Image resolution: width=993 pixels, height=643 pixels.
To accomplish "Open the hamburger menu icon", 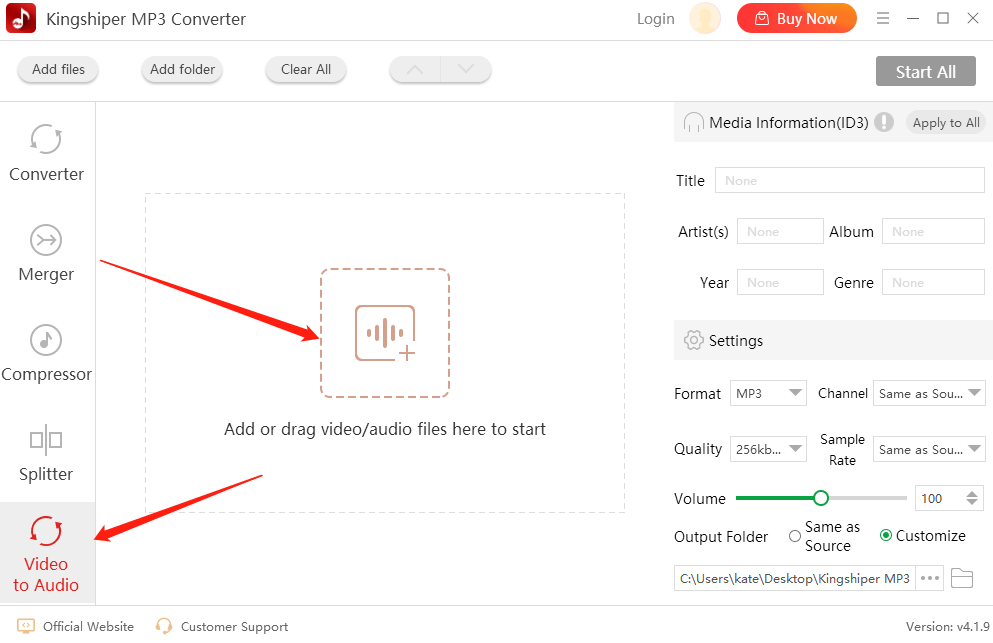I will point(883,18).
